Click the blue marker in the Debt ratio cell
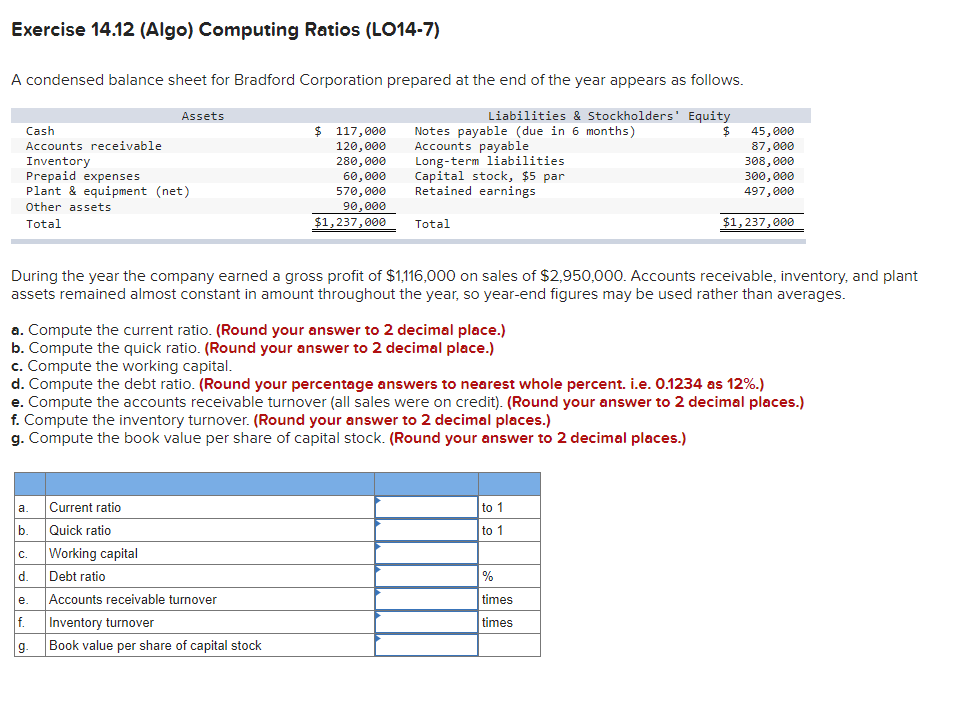 (x=379, y=571)
